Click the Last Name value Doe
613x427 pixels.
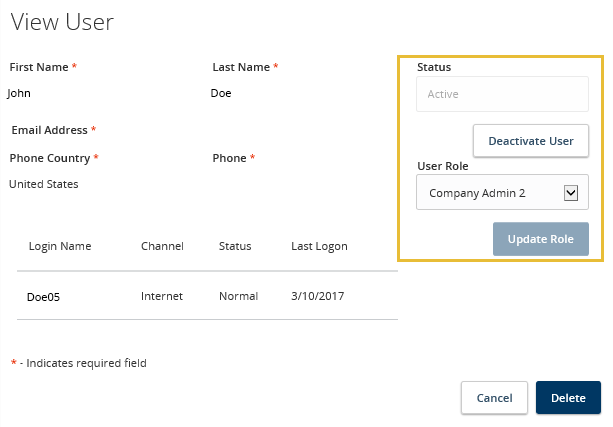[221, 93]
